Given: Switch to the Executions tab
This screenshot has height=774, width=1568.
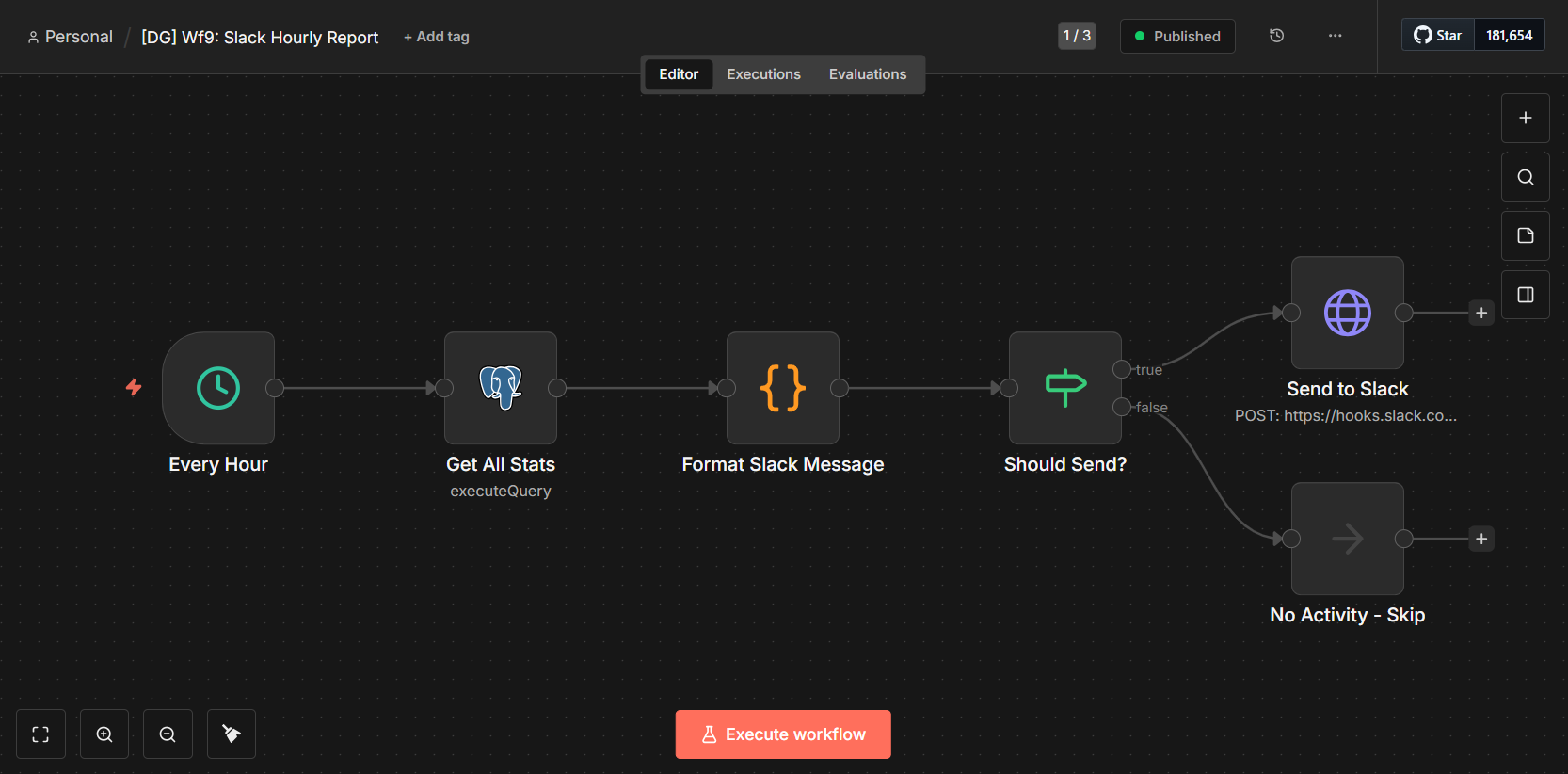Looking at the screenshot, I should (x=763, y=74).
